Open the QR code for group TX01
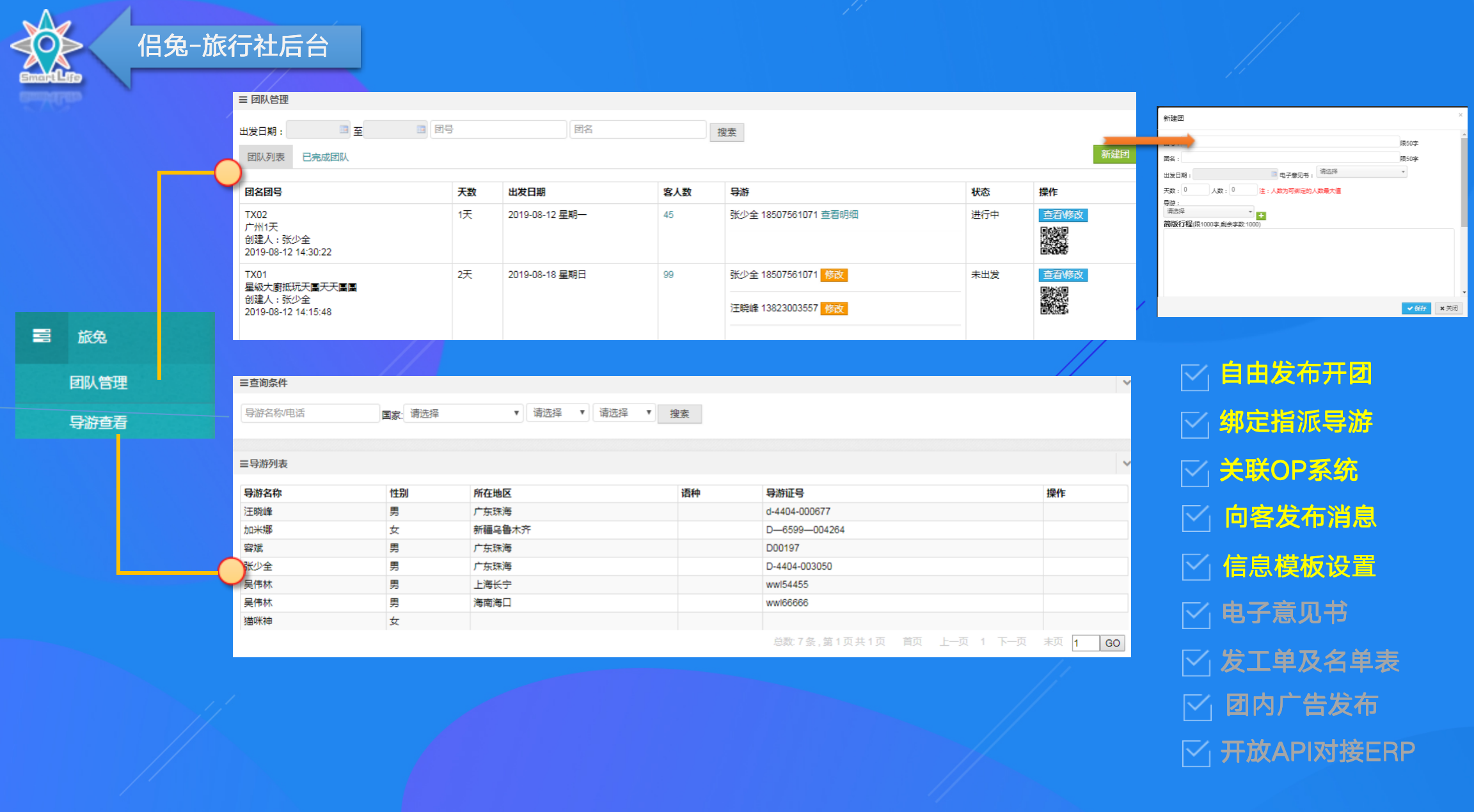This screenshot has width=1474, height=812. [1054, 301]
